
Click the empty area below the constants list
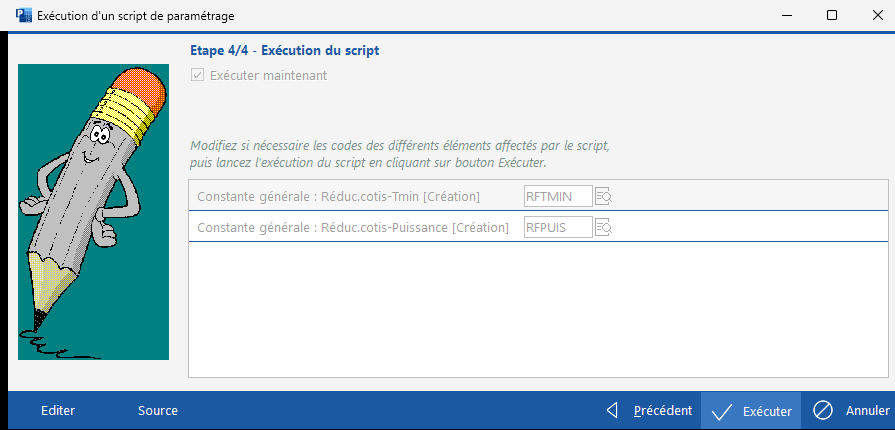tap(538, 310)
